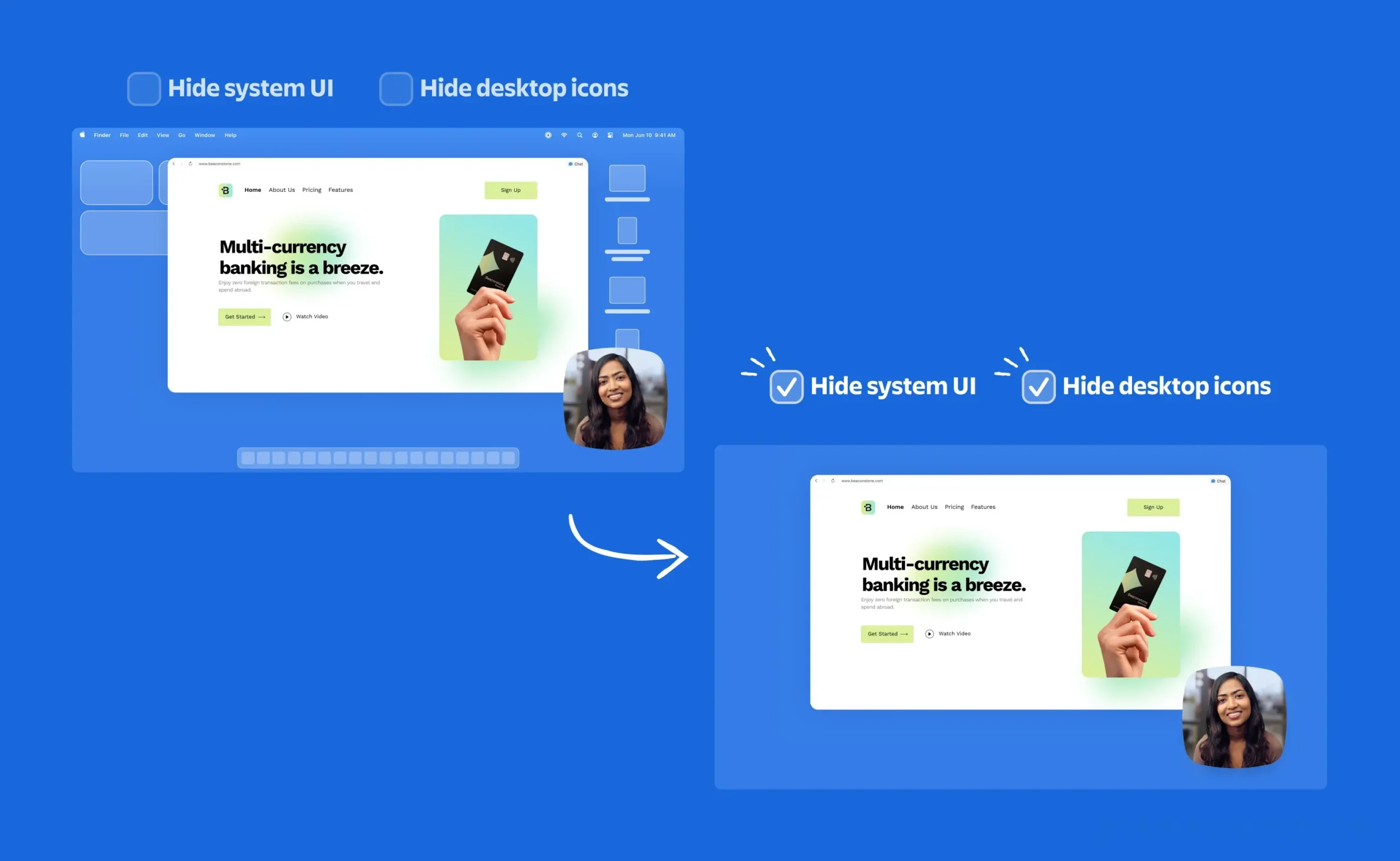Open the Control Center icon
The height and width of the screenshot is (861, 1400).
click(610, 135)
